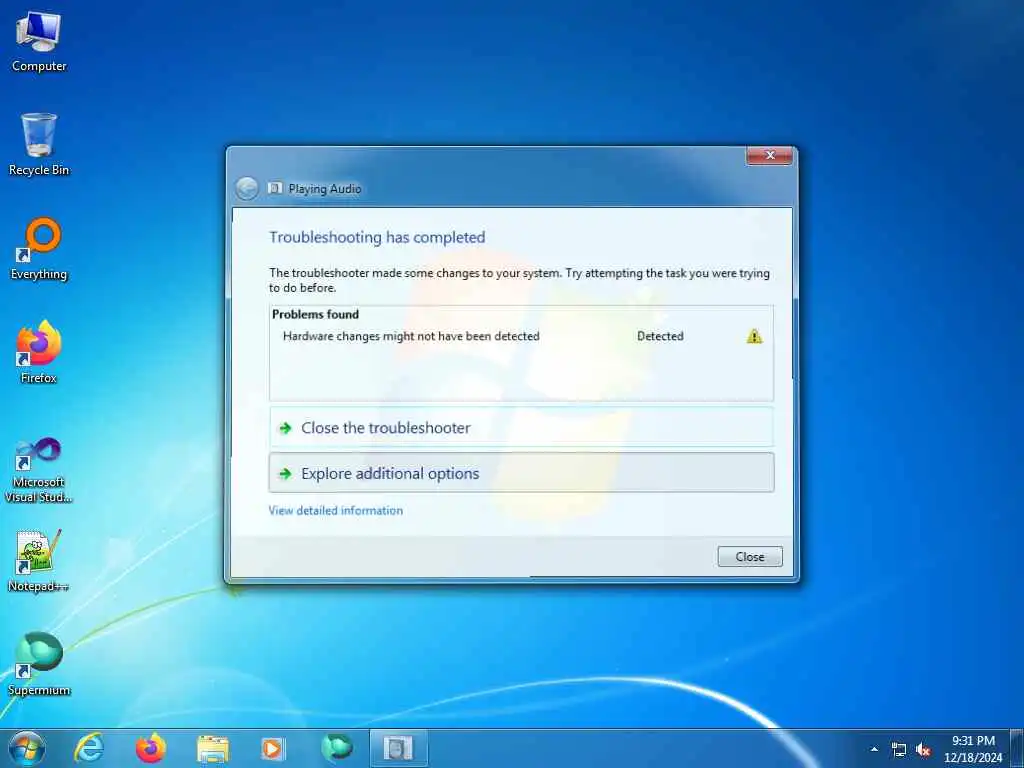Screen dimensions: 1024x768
Task: Click the 'Playing Audio' title text
Action: click(325, 189)
